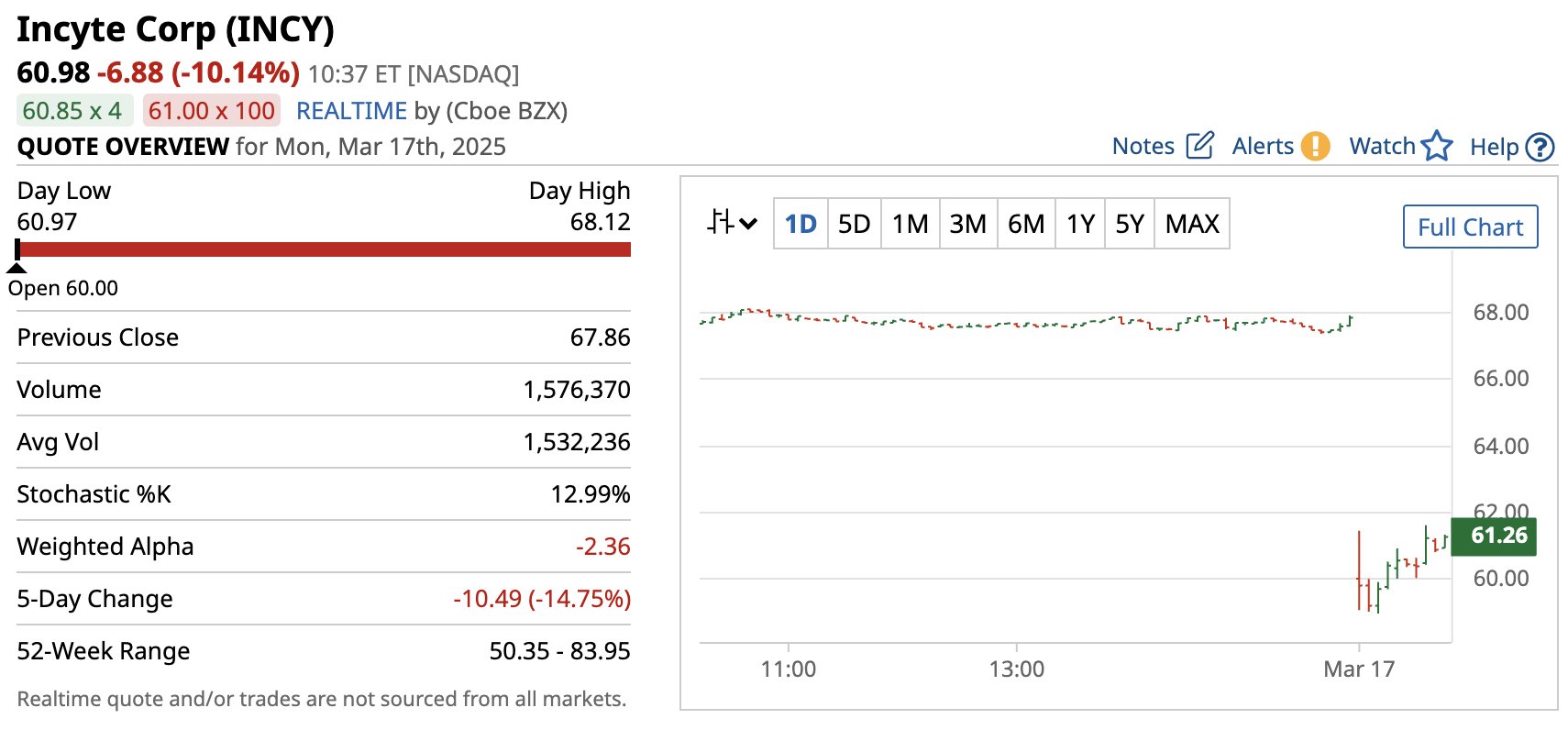The height and width of the screenshot is (730, 1568).
Task: Open the Notes pencil edit icon
Action: 1199,146
